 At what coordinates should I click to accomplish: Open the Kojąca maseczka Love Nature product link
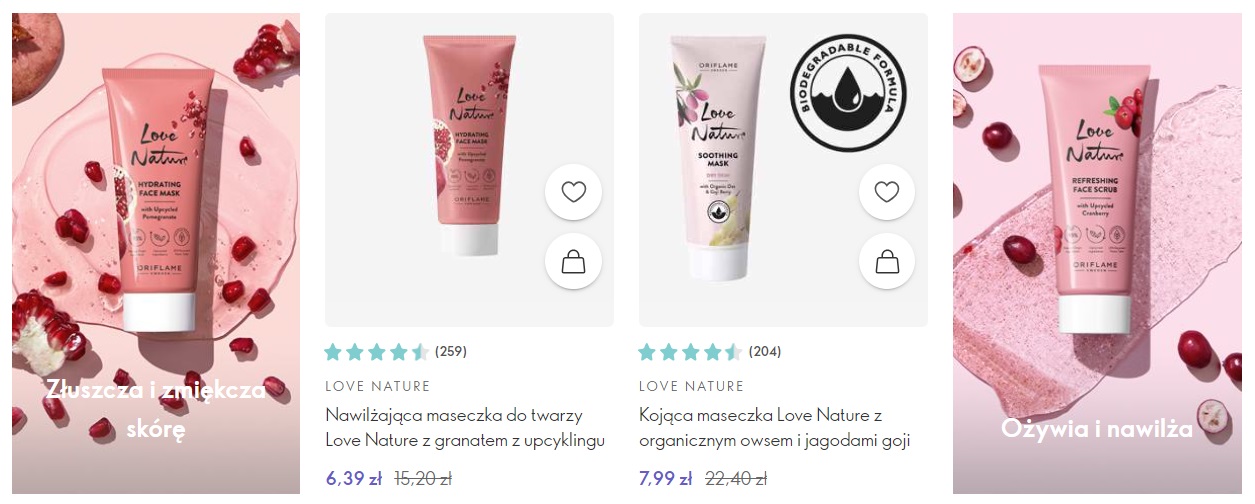(774, 427)
